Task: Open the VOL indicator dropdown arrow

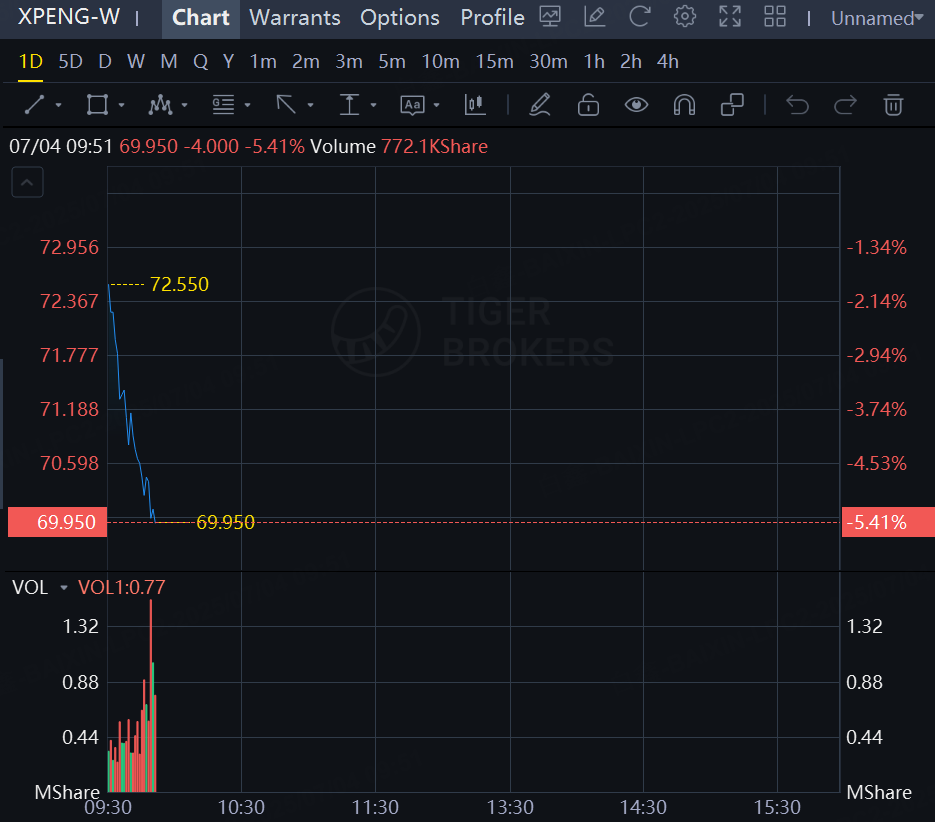Action: [64, 588]
